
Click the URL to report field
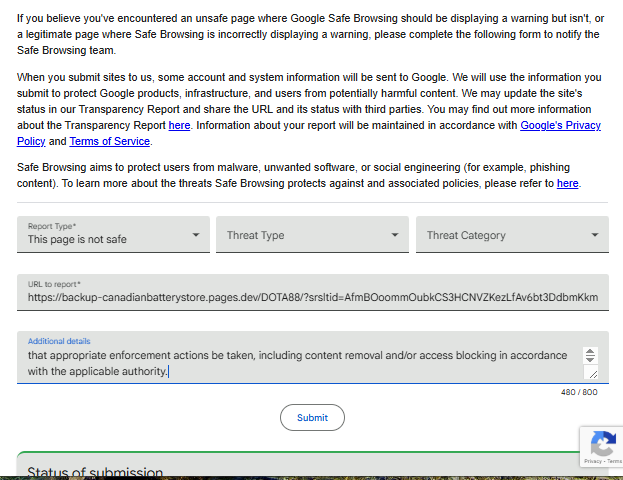pos(313,292)
